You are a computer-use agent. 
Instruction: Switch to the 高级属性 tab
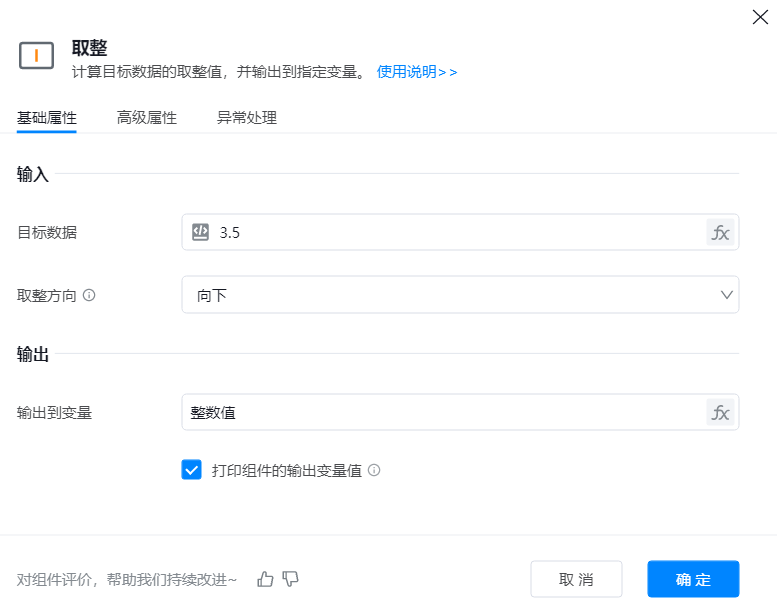tap(147, 118)
